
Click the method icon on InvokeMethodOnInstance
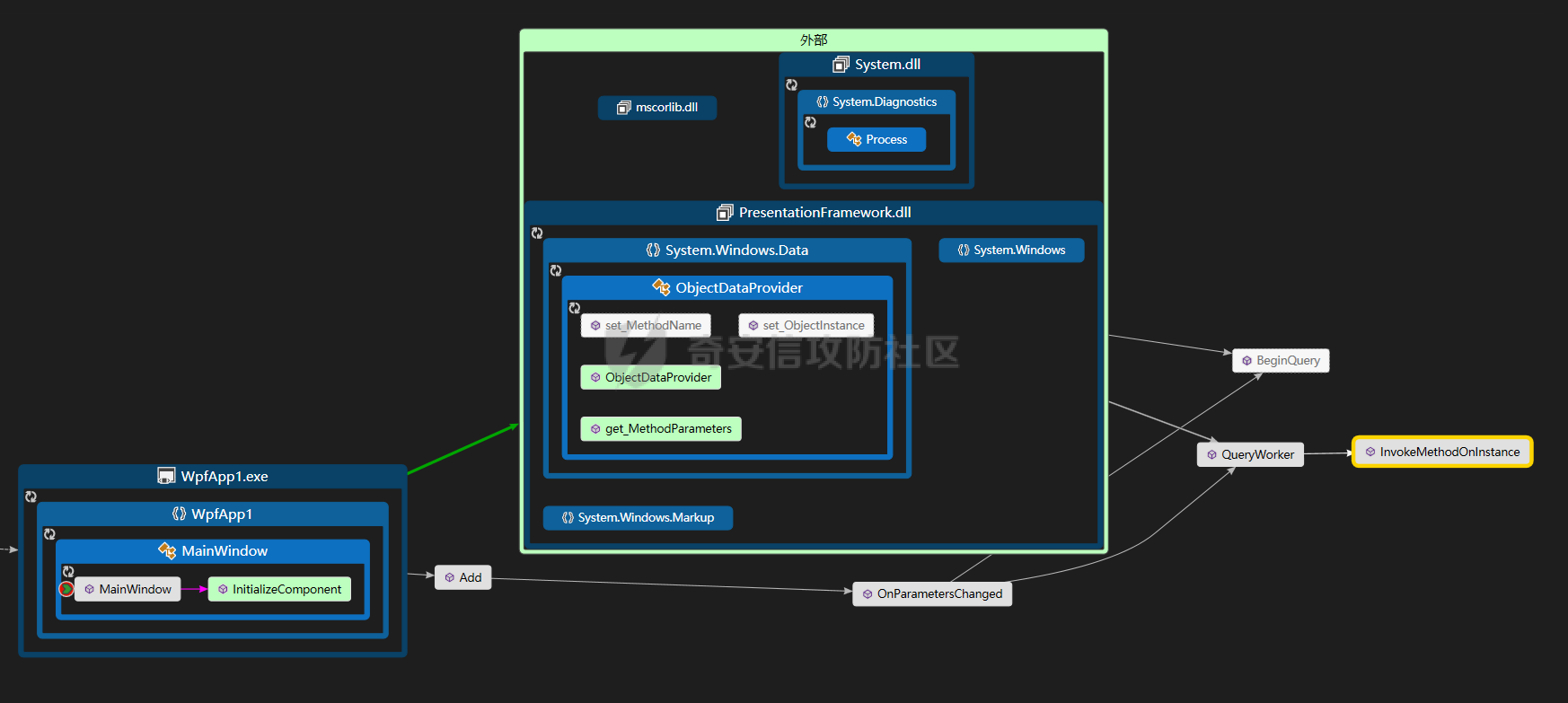click(1370, 452)
